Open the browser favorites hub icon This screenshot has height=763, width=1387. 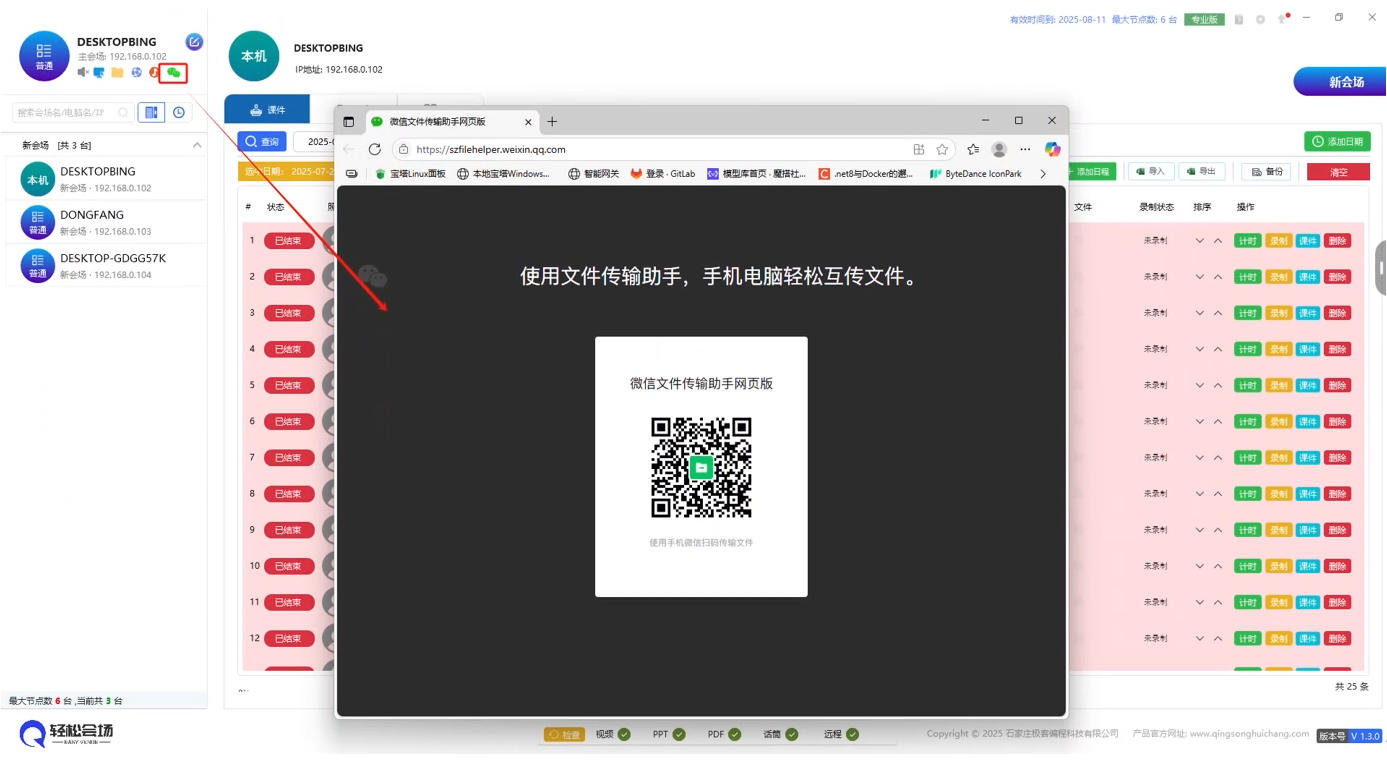click(x=973, y=149)
